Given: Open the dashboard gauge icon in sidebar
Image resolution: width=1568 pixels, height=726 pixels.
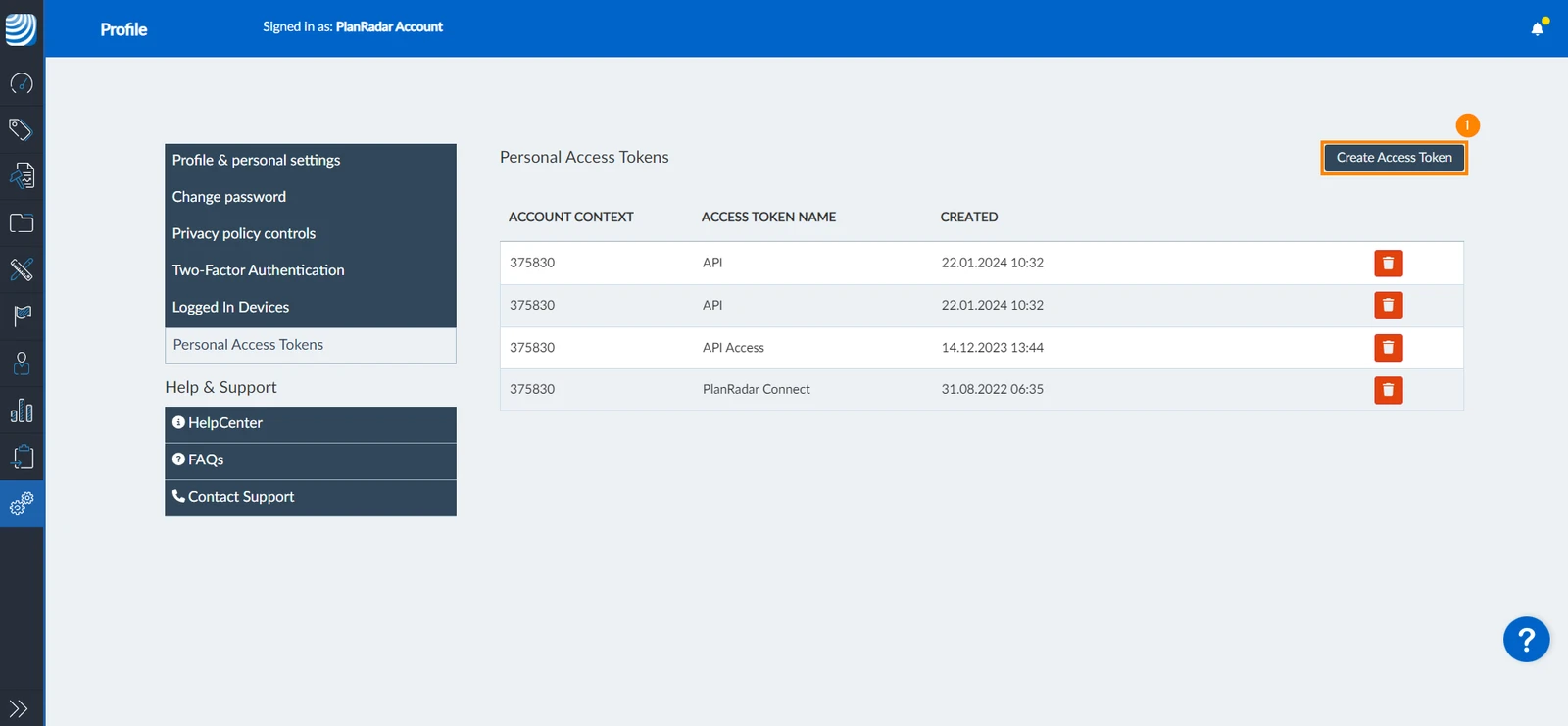Looking at the screenshot, I should coord(22,83).
